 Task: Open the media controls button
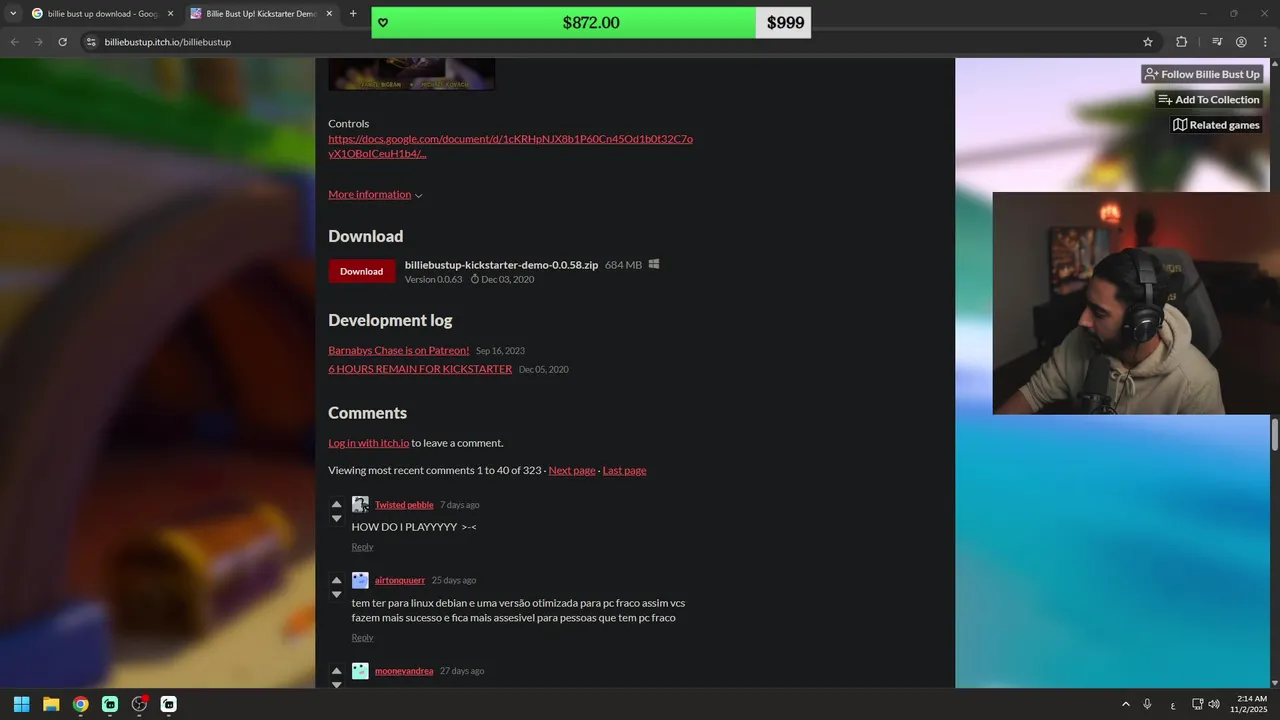click(x=1217, y=42)
